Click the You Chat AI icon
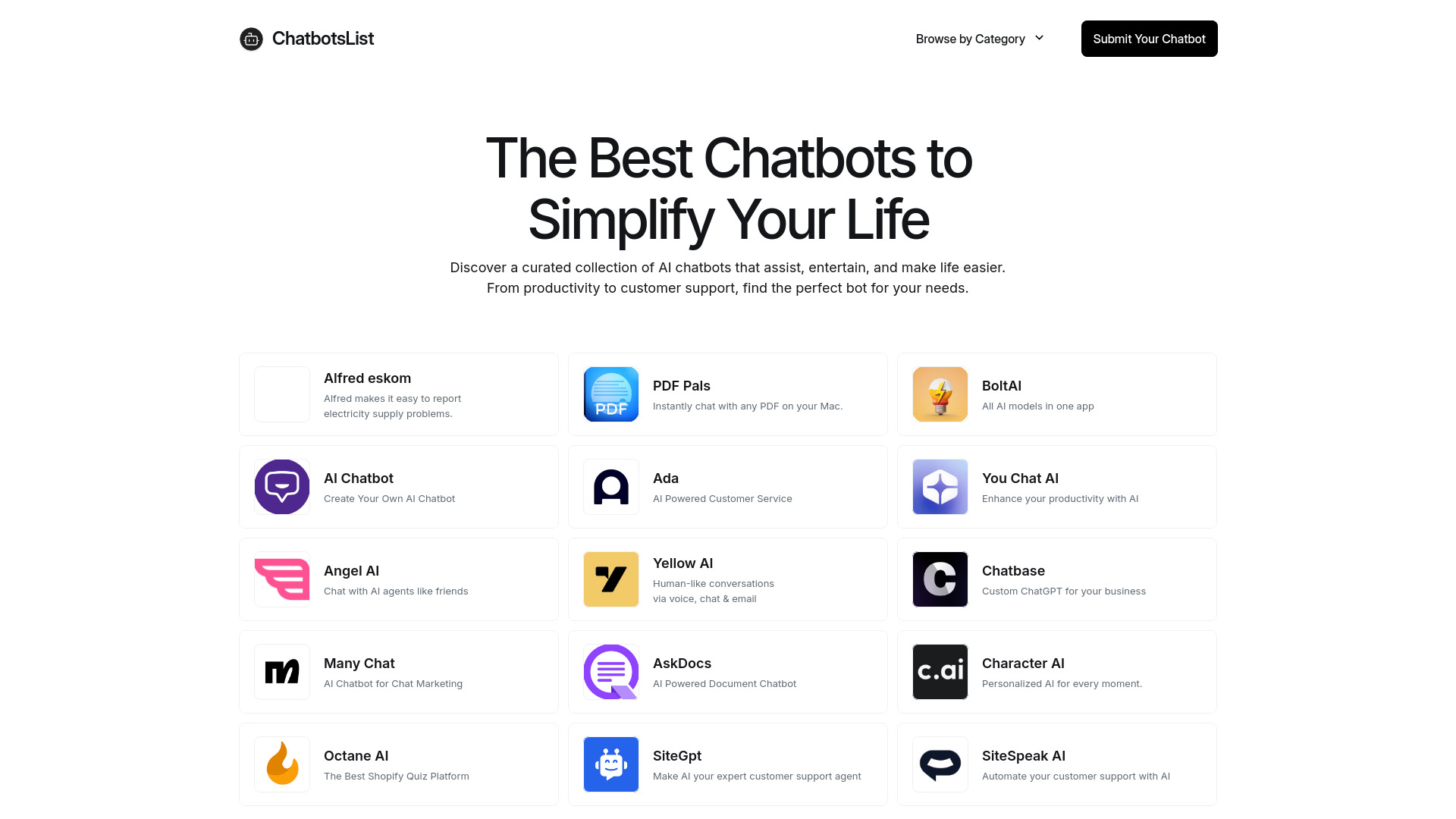1456x819 pixels. click(x=939, y=486)
